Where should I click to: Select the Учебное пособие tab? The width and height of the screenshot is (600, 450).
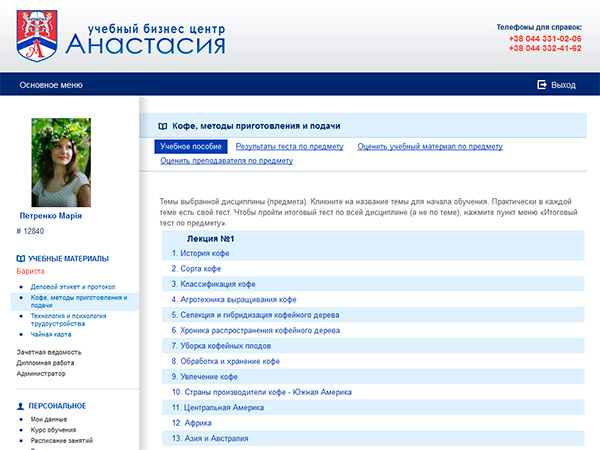191,147
